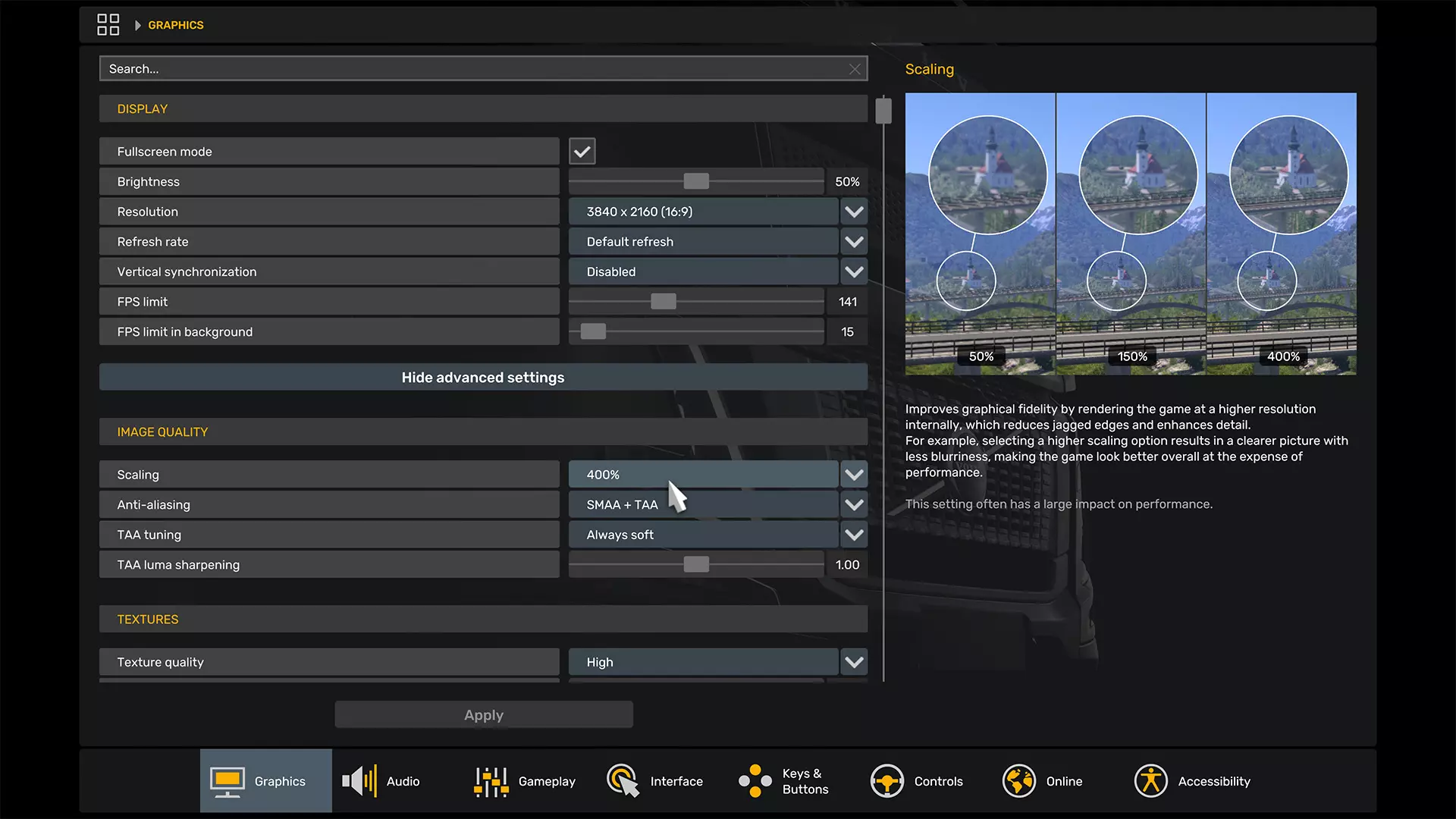Click Hide advanced settings button
Screen dimensions: 1456x819
483,378
